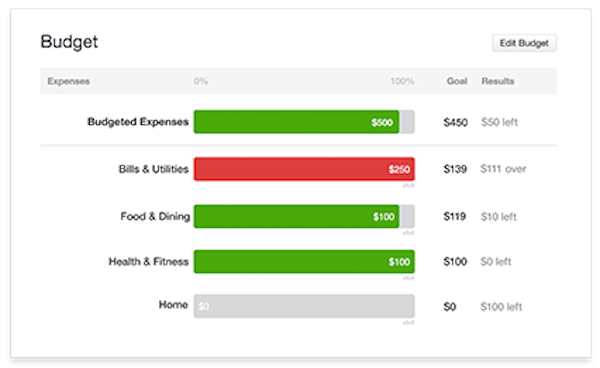Click the Expenses column header

[x=68, y=81]
